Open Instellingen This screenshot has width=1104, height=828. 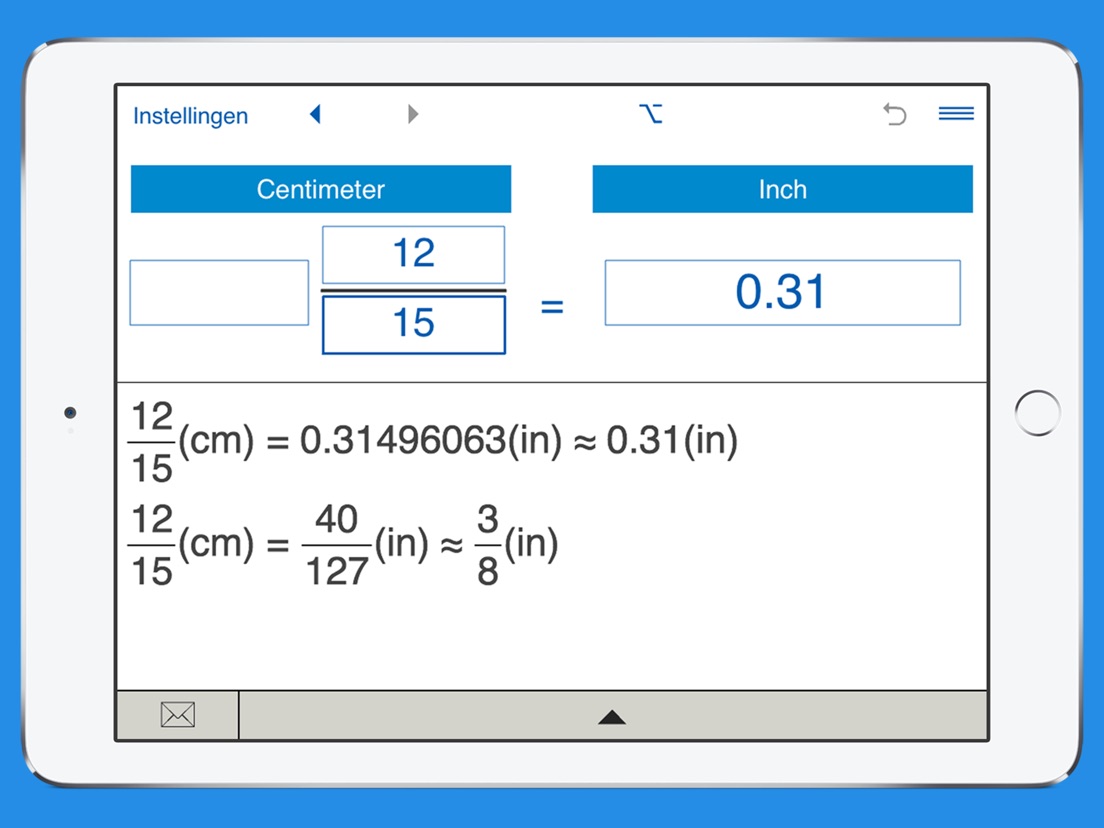(x=190, y=116)
